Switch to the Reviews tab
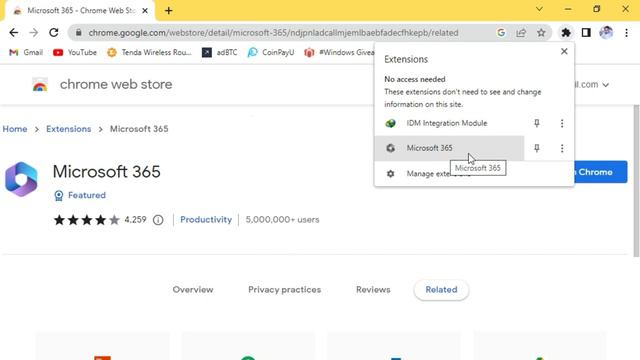The width and height of the screenshot is (640, 360). [373, 290]
